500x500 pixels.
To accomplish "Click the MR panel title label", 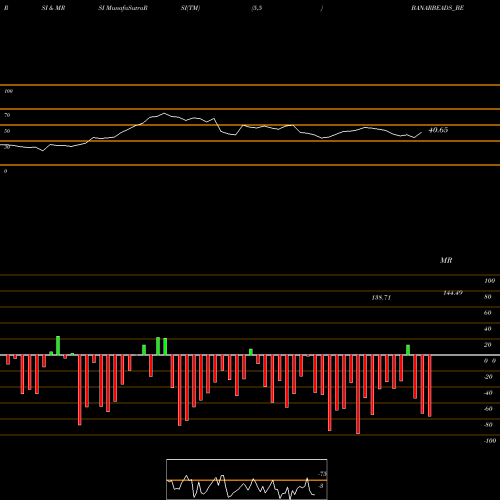I will pos(446,260).
